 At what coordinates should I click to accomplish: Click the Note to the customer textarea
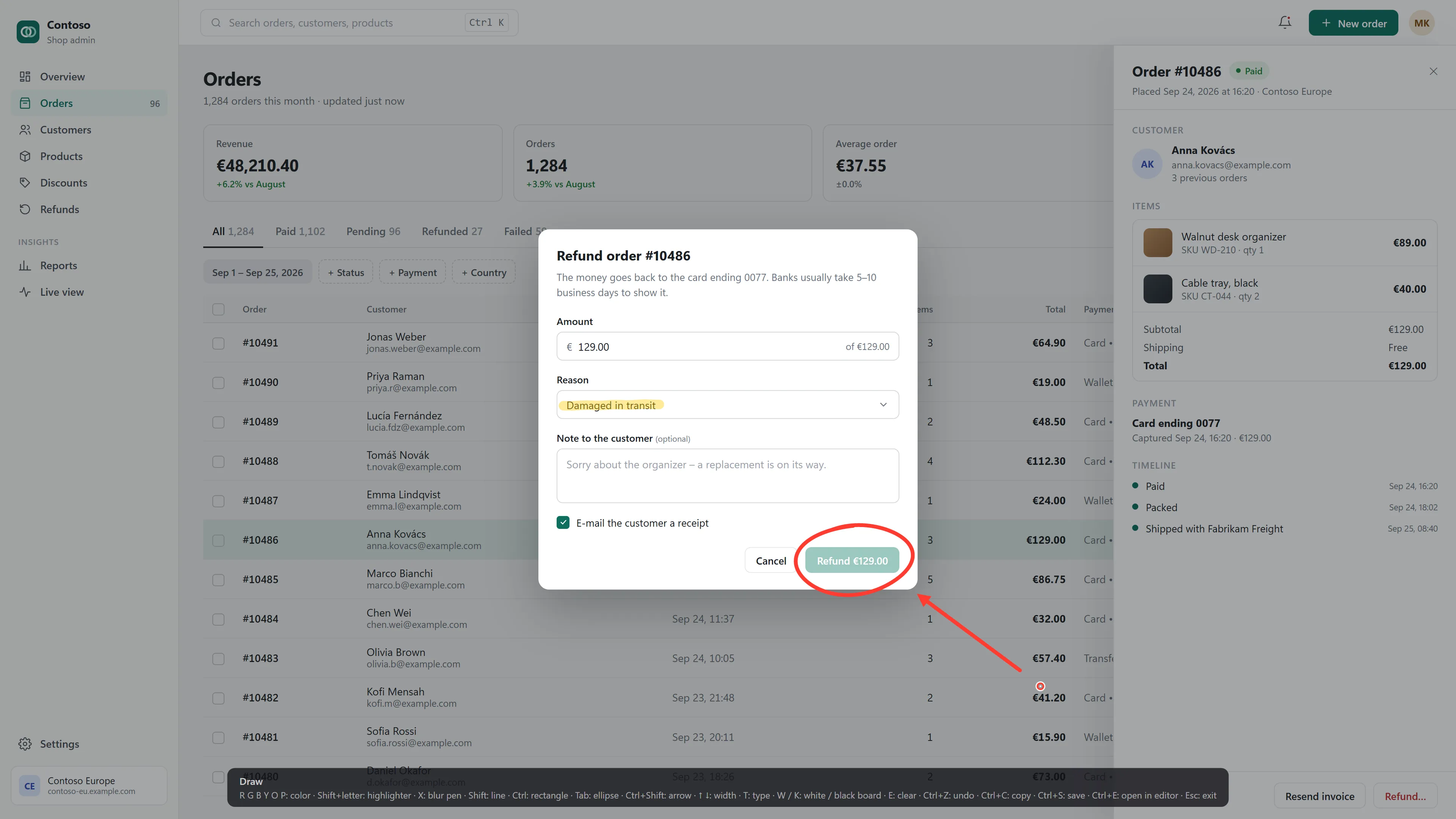click(728, 475)
